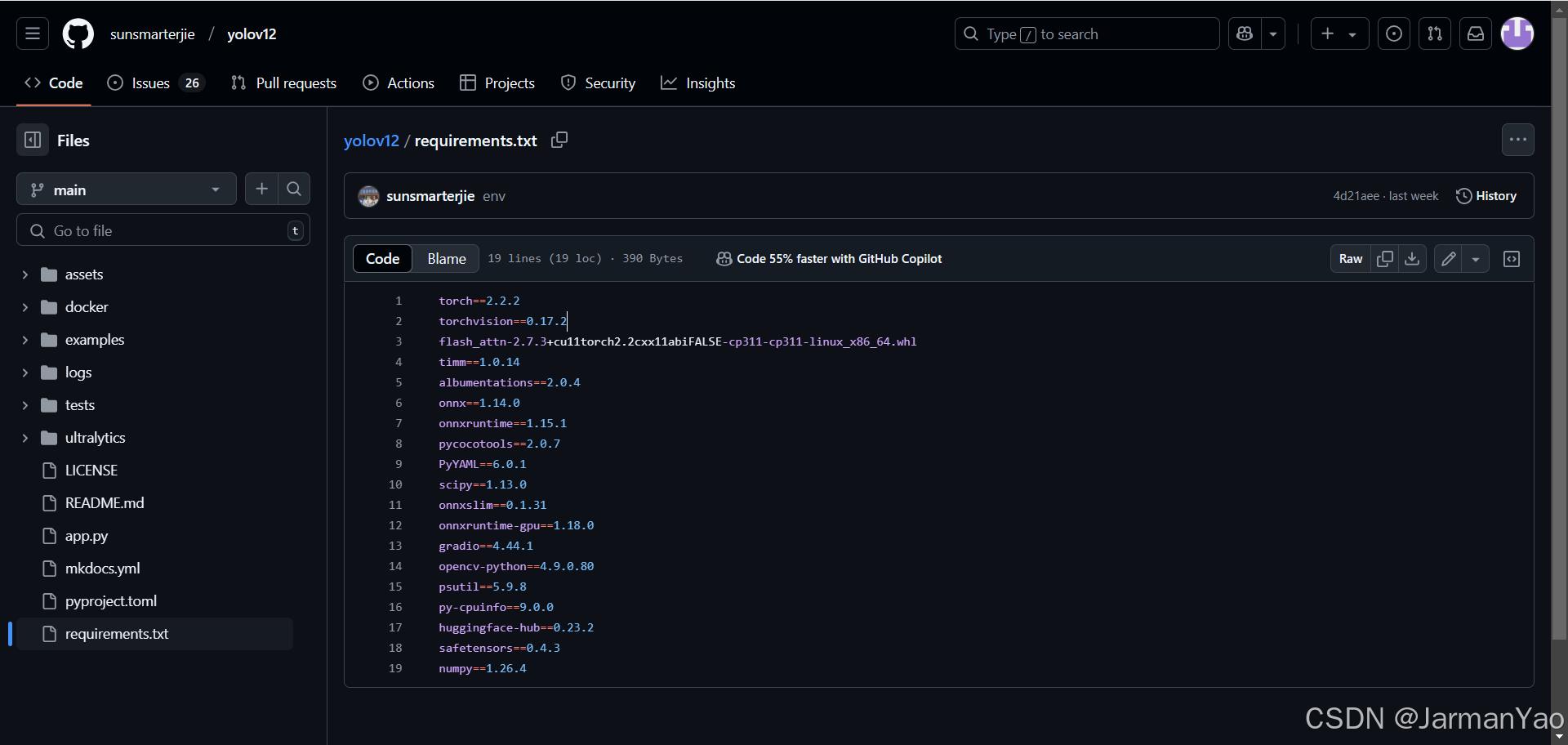Open the global navigation hamburger menu
Screen dimensions: 1568x745
click(x=33, y=33)
